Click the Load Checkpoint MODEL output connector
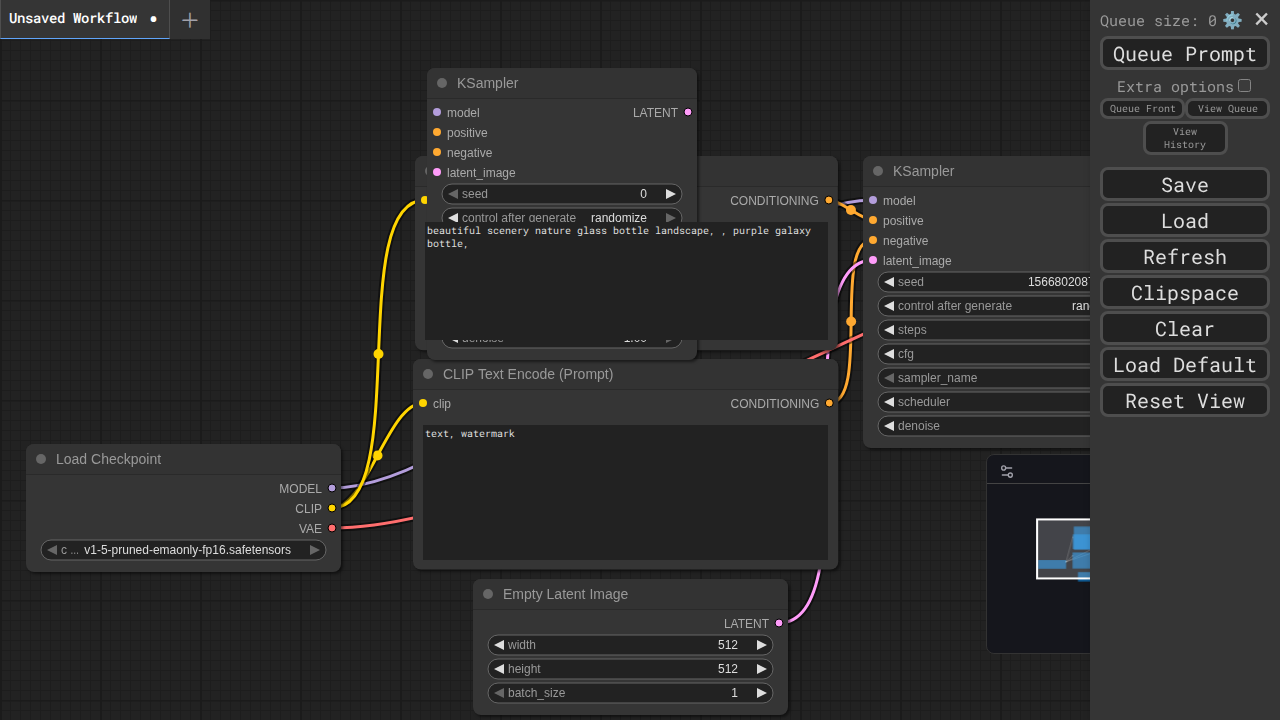This screenshot has width=1280, height=720. 332,488
